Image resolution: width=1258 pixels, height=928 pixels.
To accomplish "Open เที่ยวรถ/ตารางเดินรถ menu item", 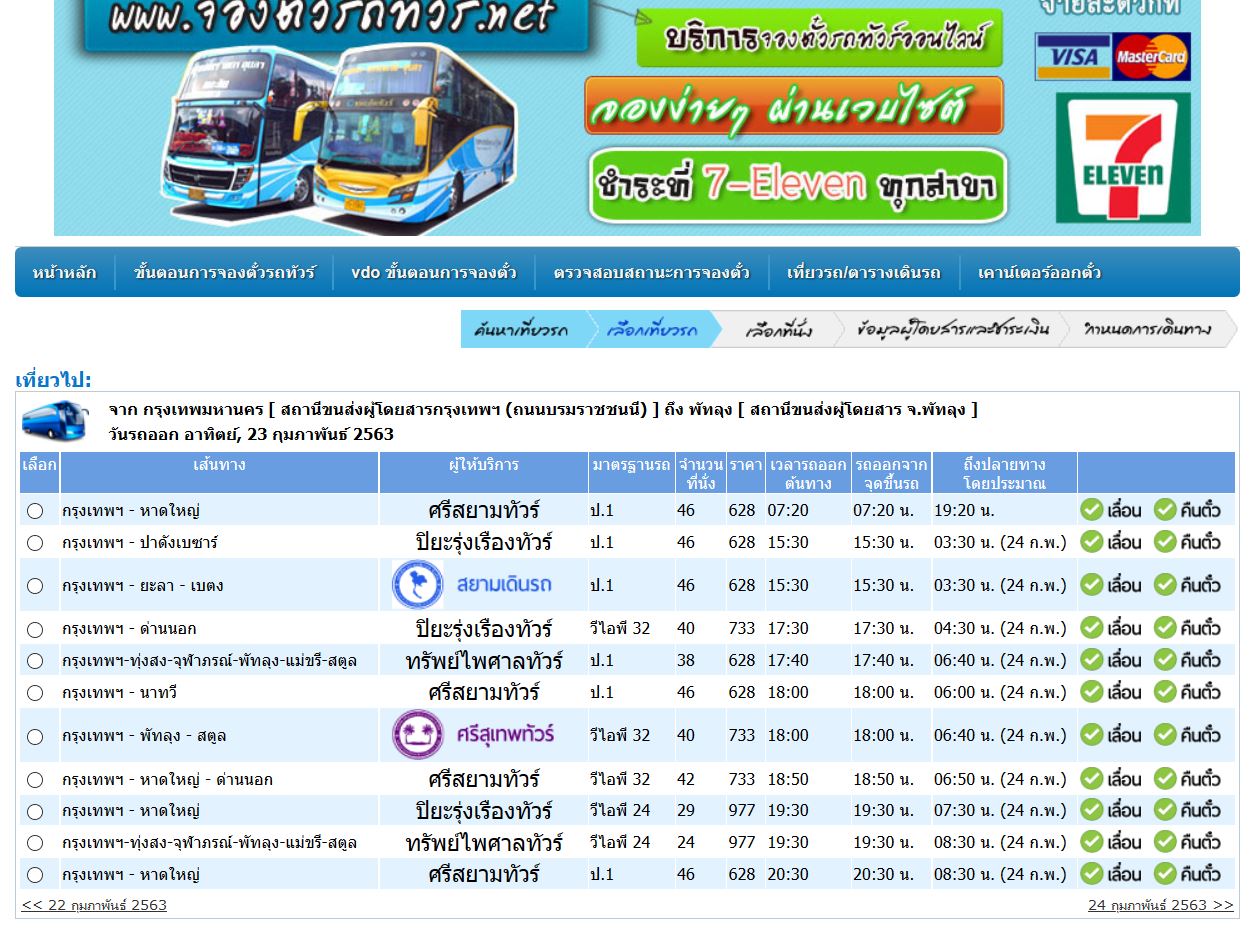I will coord(864,272).
